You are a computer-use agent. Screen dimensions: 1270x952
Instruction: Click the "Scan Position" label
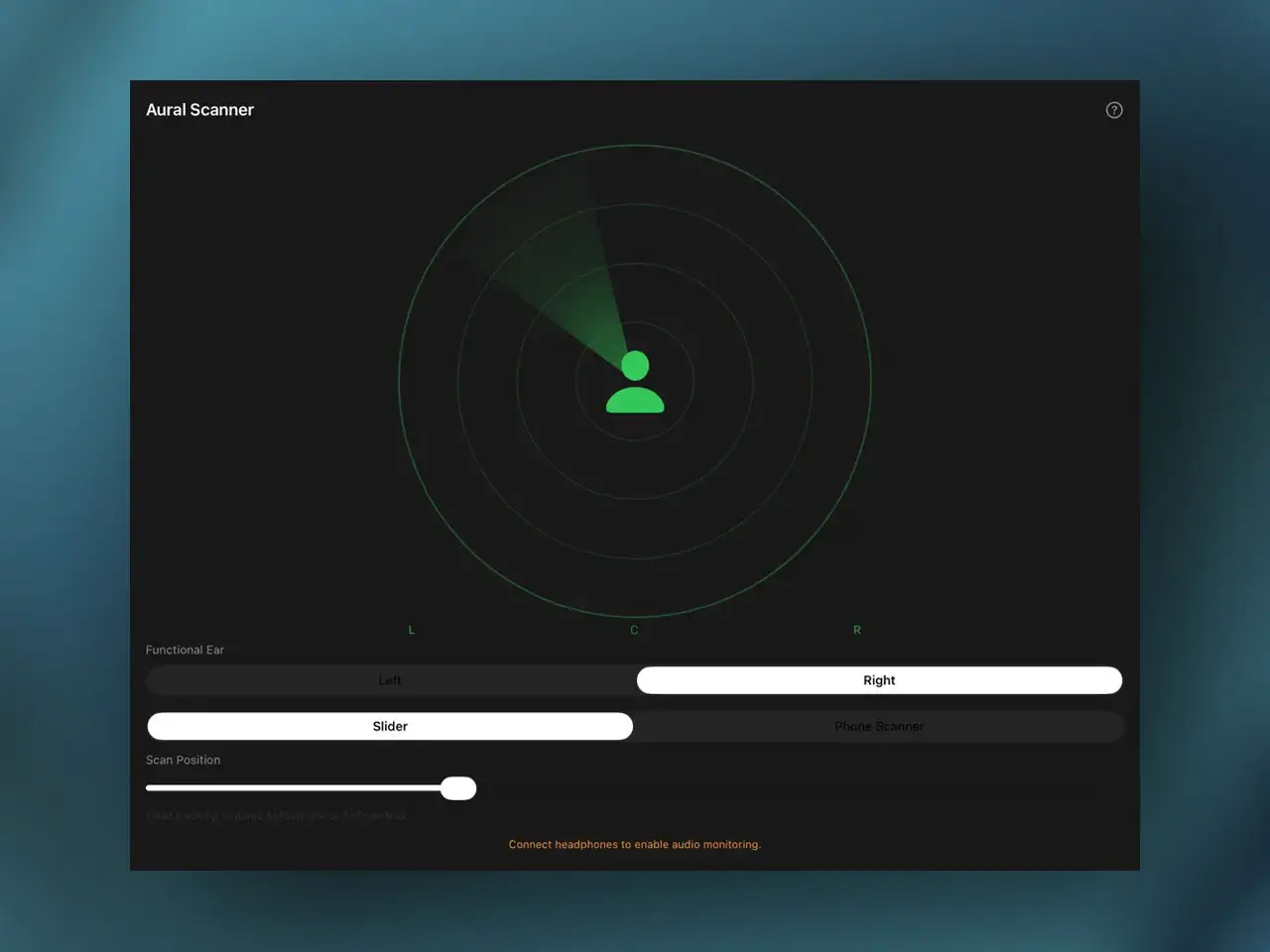point(183,761)
